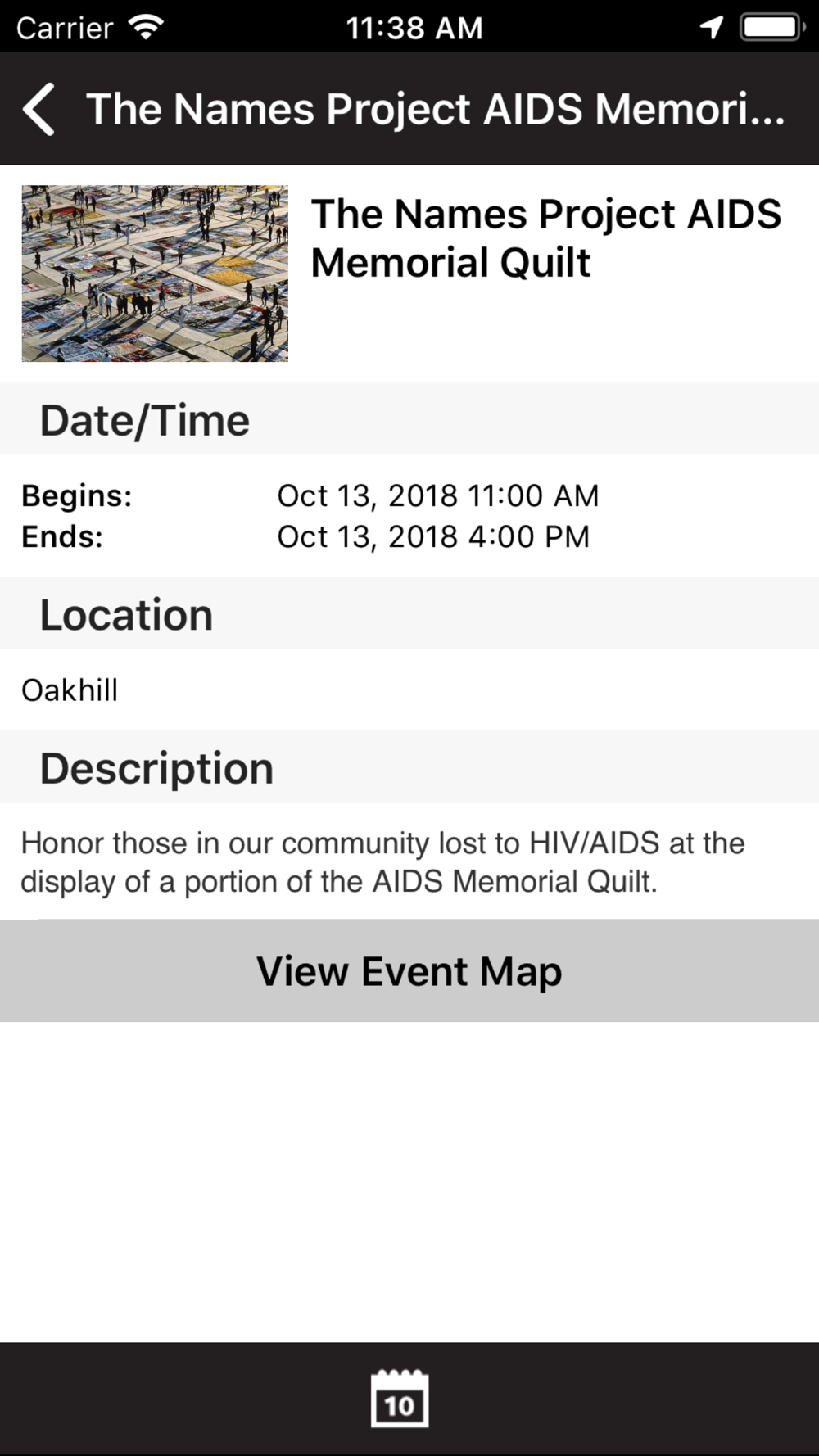Tap the back arrow icon

click(38, 109)
